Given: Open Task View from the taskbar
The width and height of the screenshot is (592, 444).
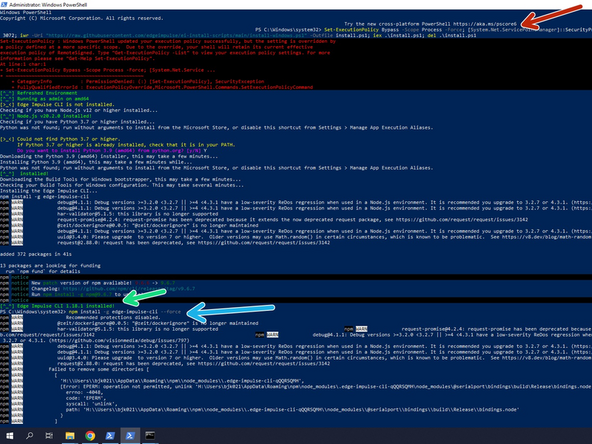Looking at the screenshot, I should tap(49, 436).
